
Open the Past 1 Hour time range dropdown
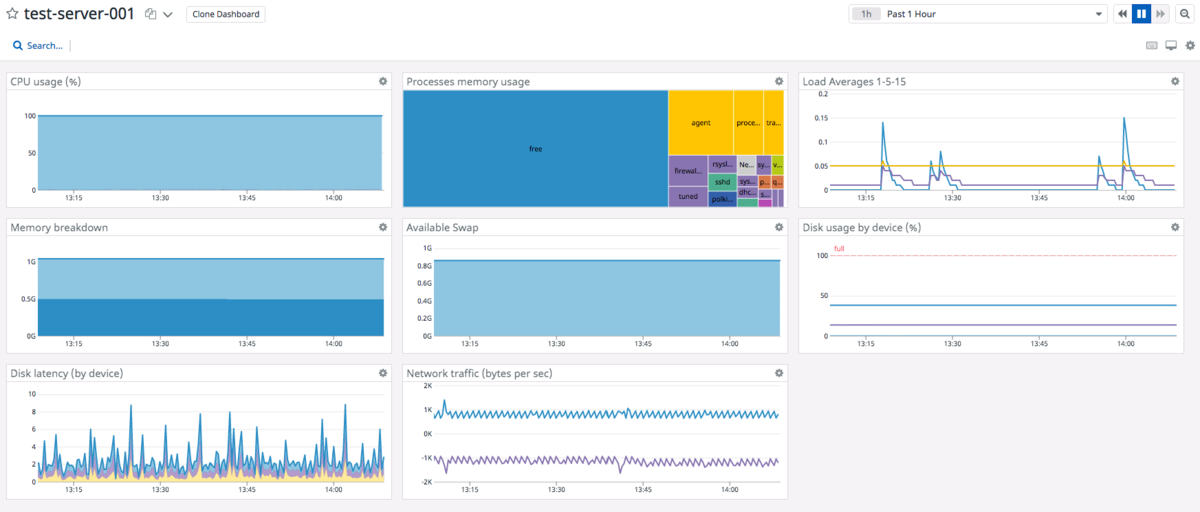[977, 14]
